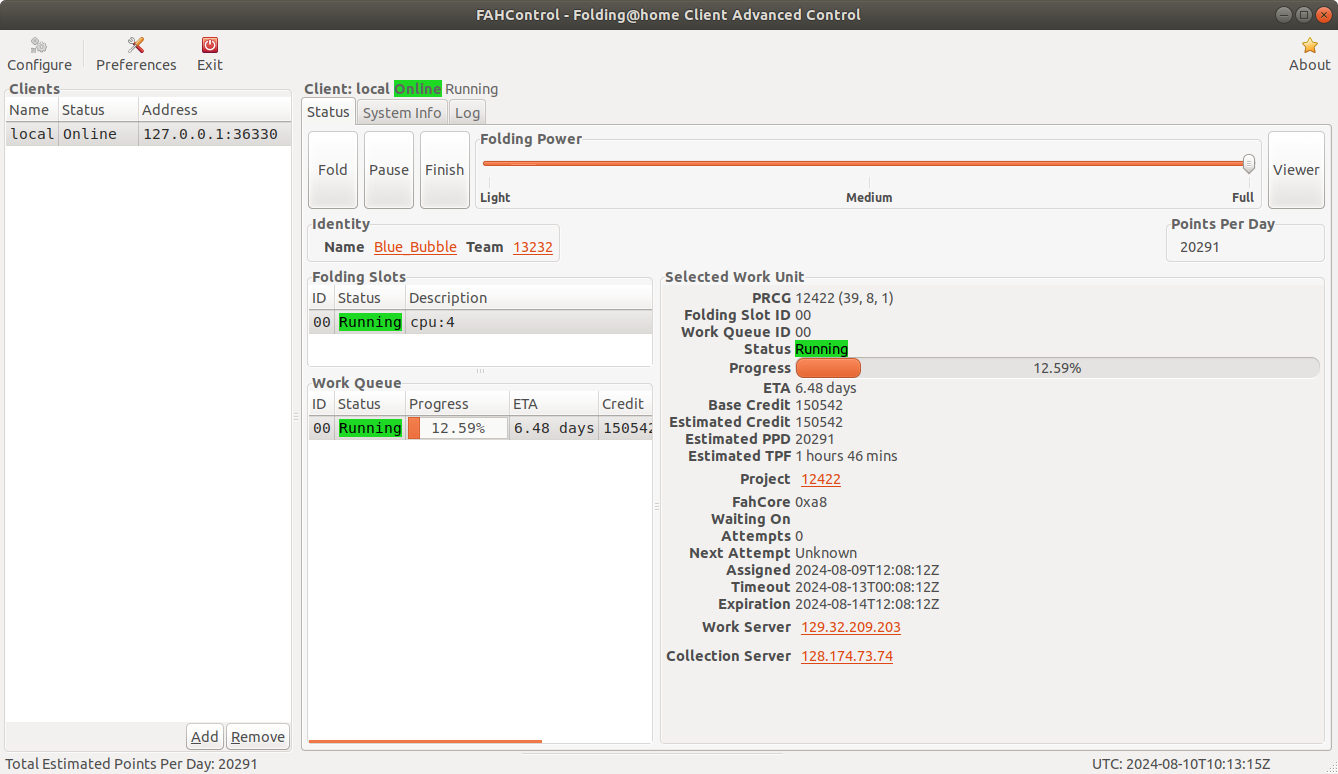This screenshot has height=774, width=1338.
Task: Open the Configure dialog
Action: (39, 54)
